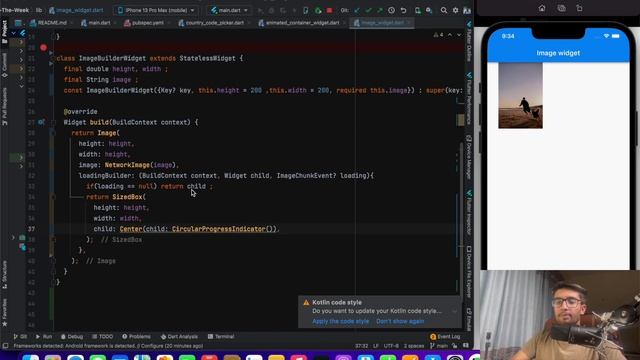
Task: Open the Flutter Inspector side panel
Action: [x=469, y=212]
